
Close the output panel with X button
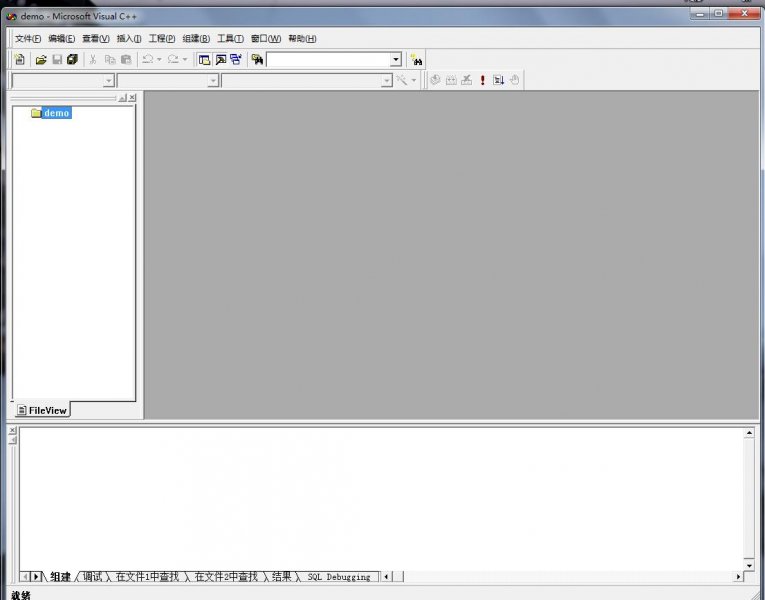click(x=12, y=430)
